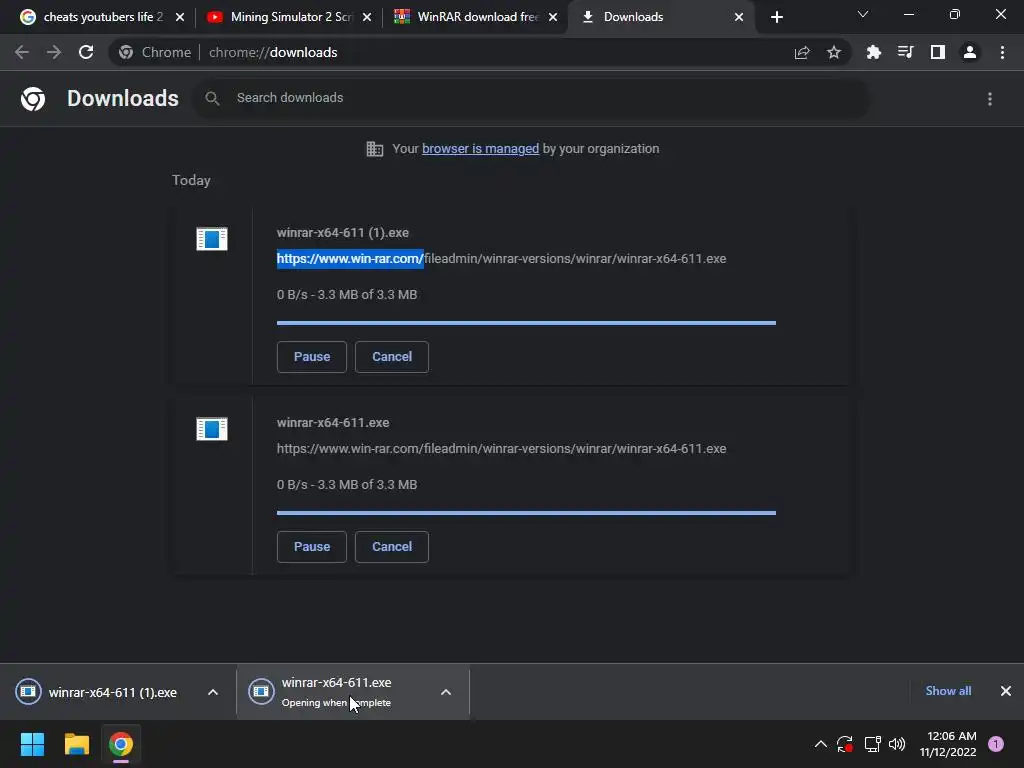Click file name winrar-x64-611 (1).exe in list
The width and height of the screenshot is (1024, 768).
343,232
